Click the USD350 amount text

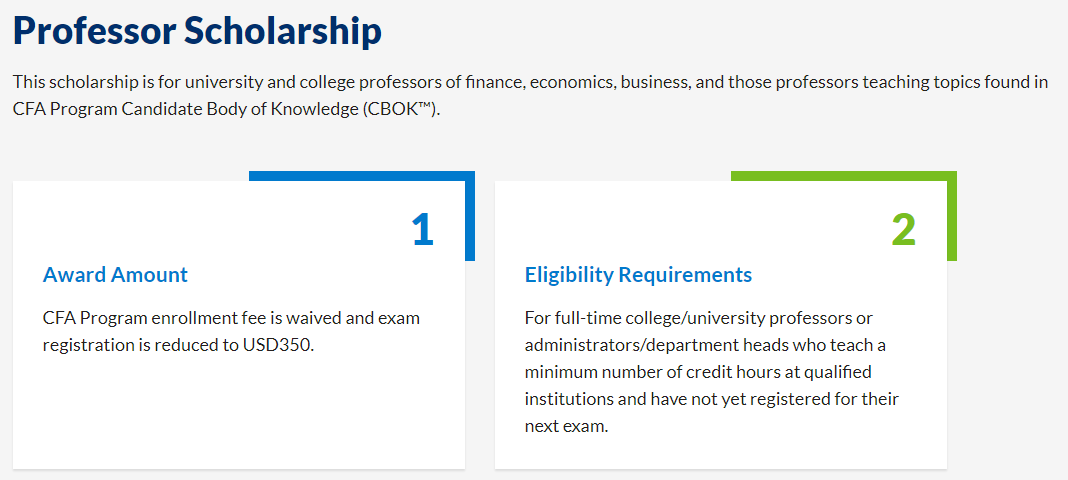click(279, 345)
